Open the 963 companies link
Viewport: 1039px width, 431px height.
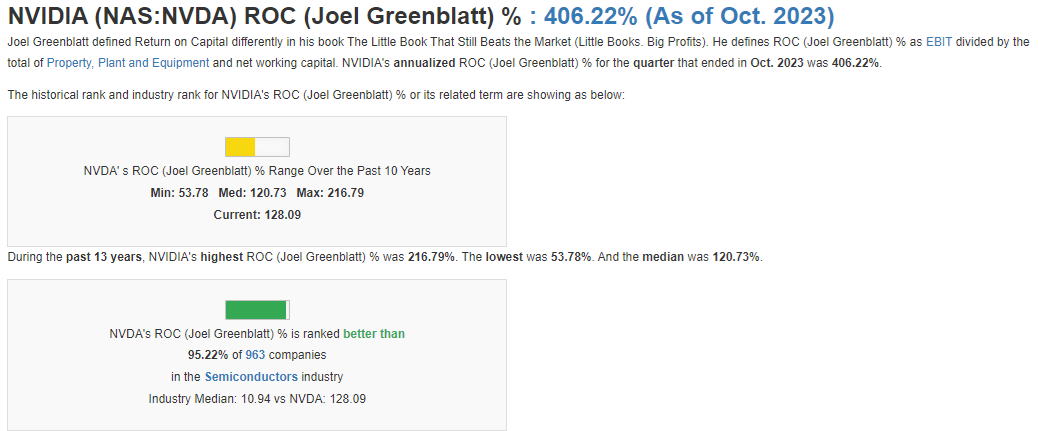254,355
